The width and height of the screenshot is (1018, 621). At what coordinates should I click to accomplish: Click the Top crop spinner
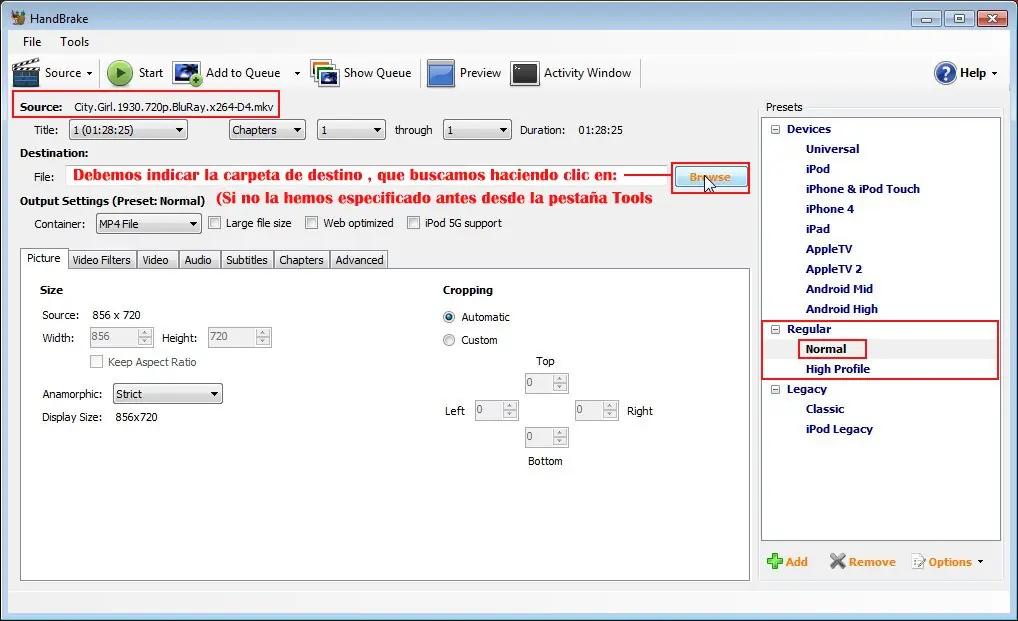click(x=546, y=383)
